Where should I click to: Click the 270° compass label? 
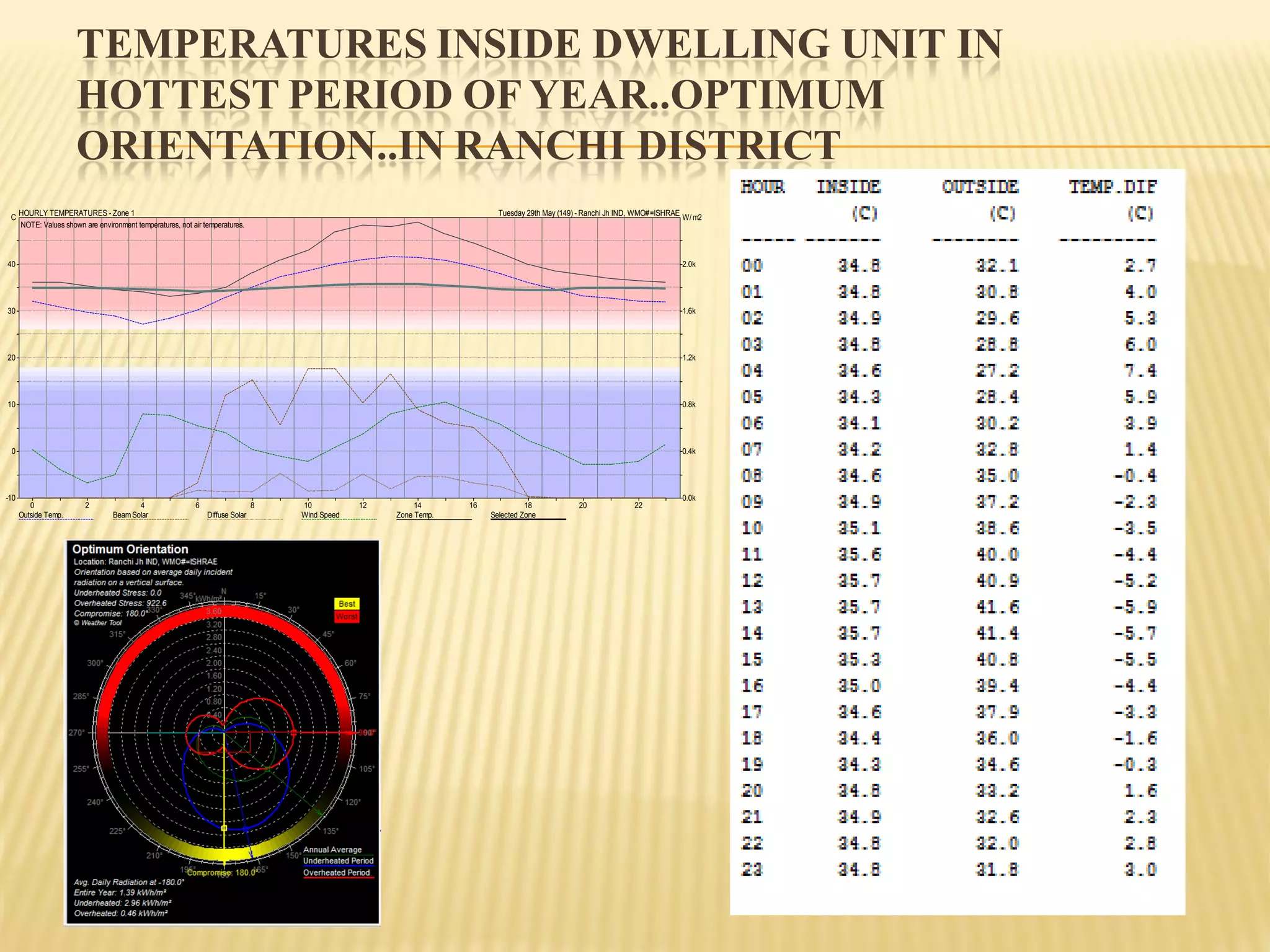point(76,733)
